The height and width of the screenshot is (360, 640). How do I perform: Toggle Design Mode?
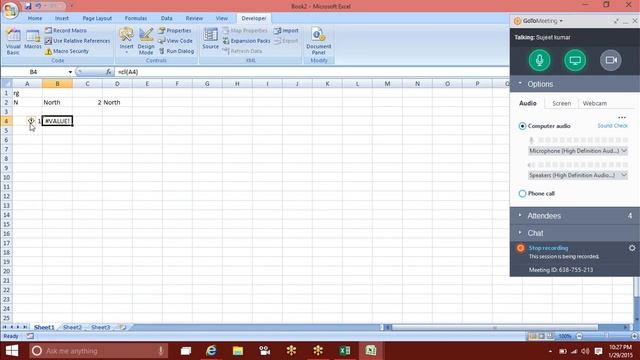146,41
